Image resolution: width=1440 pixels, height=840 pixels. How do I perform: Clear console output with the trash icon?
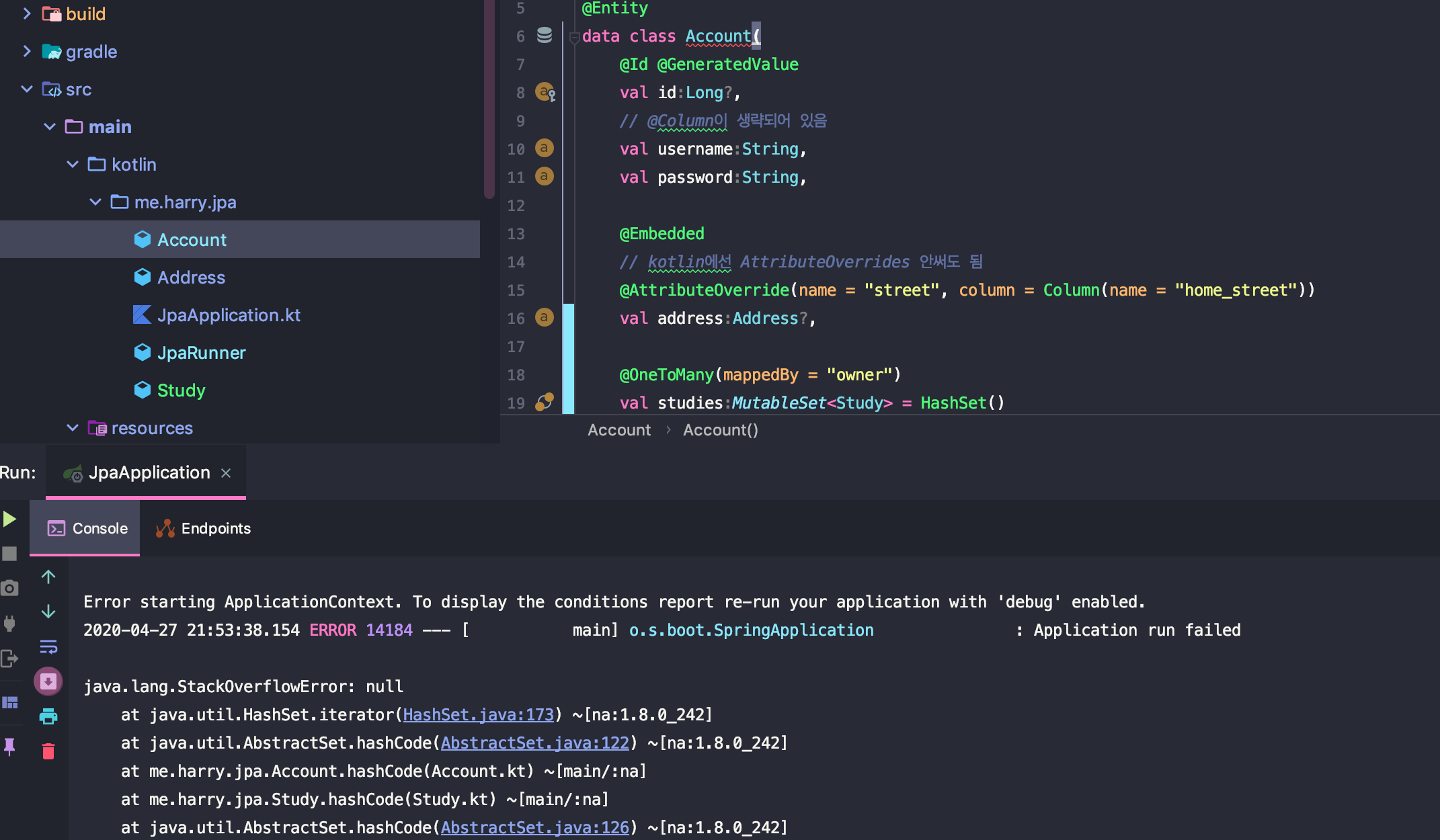48,750
